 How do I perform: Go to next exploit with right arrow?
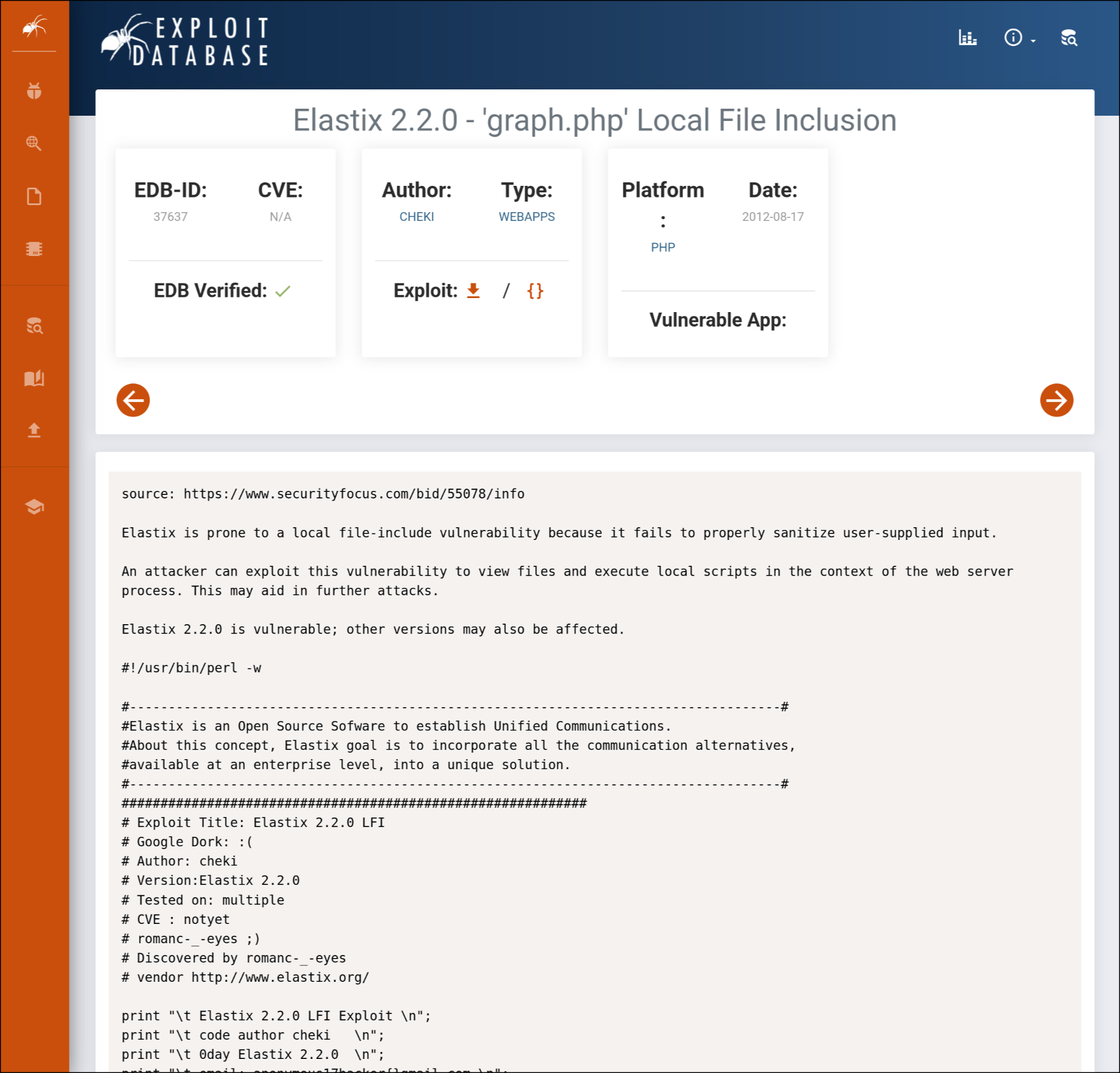1056,400
